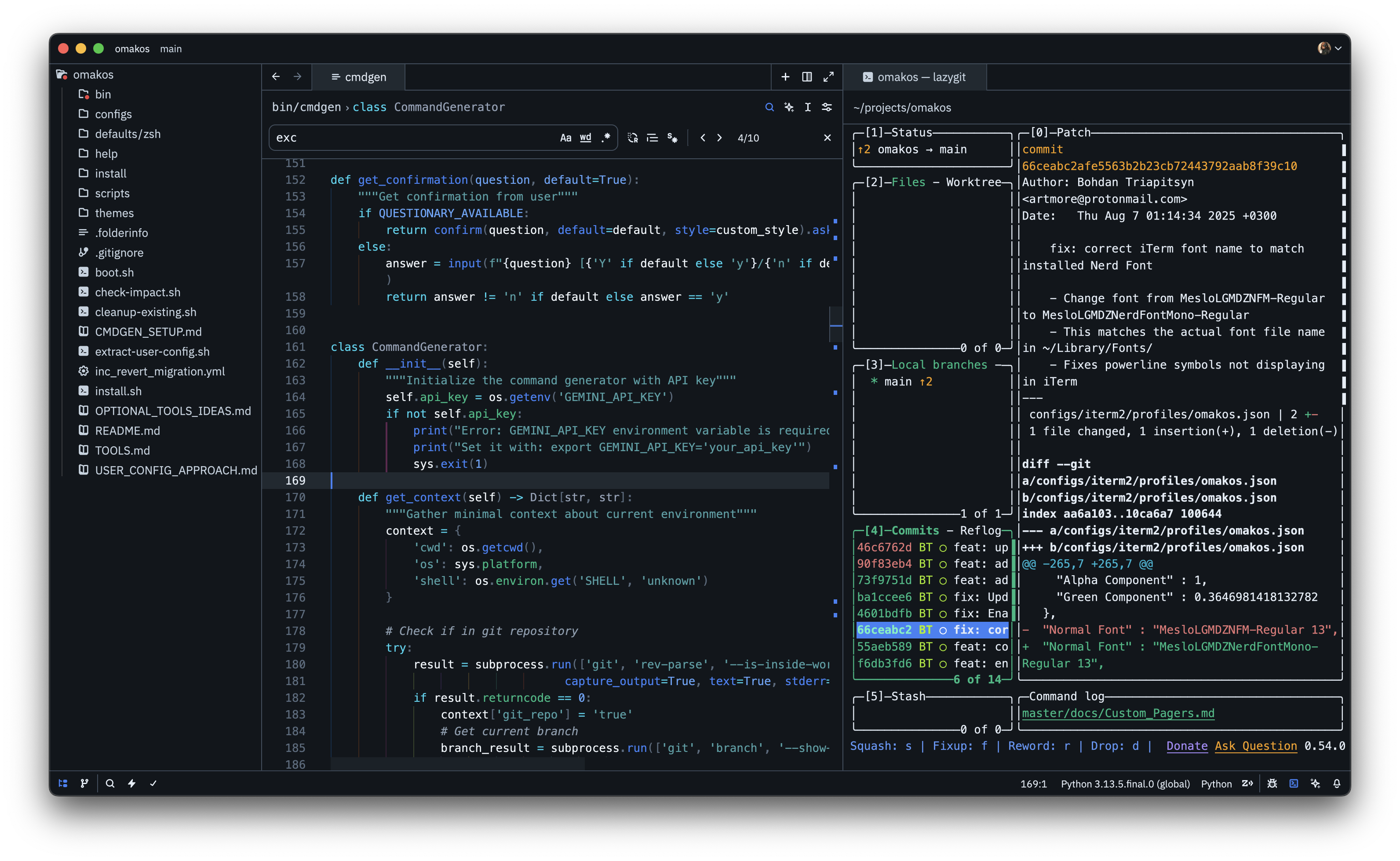The image size is (1400, 861).
Task: Open the git panel branch icon in status bar
Action: pos(84,784)
